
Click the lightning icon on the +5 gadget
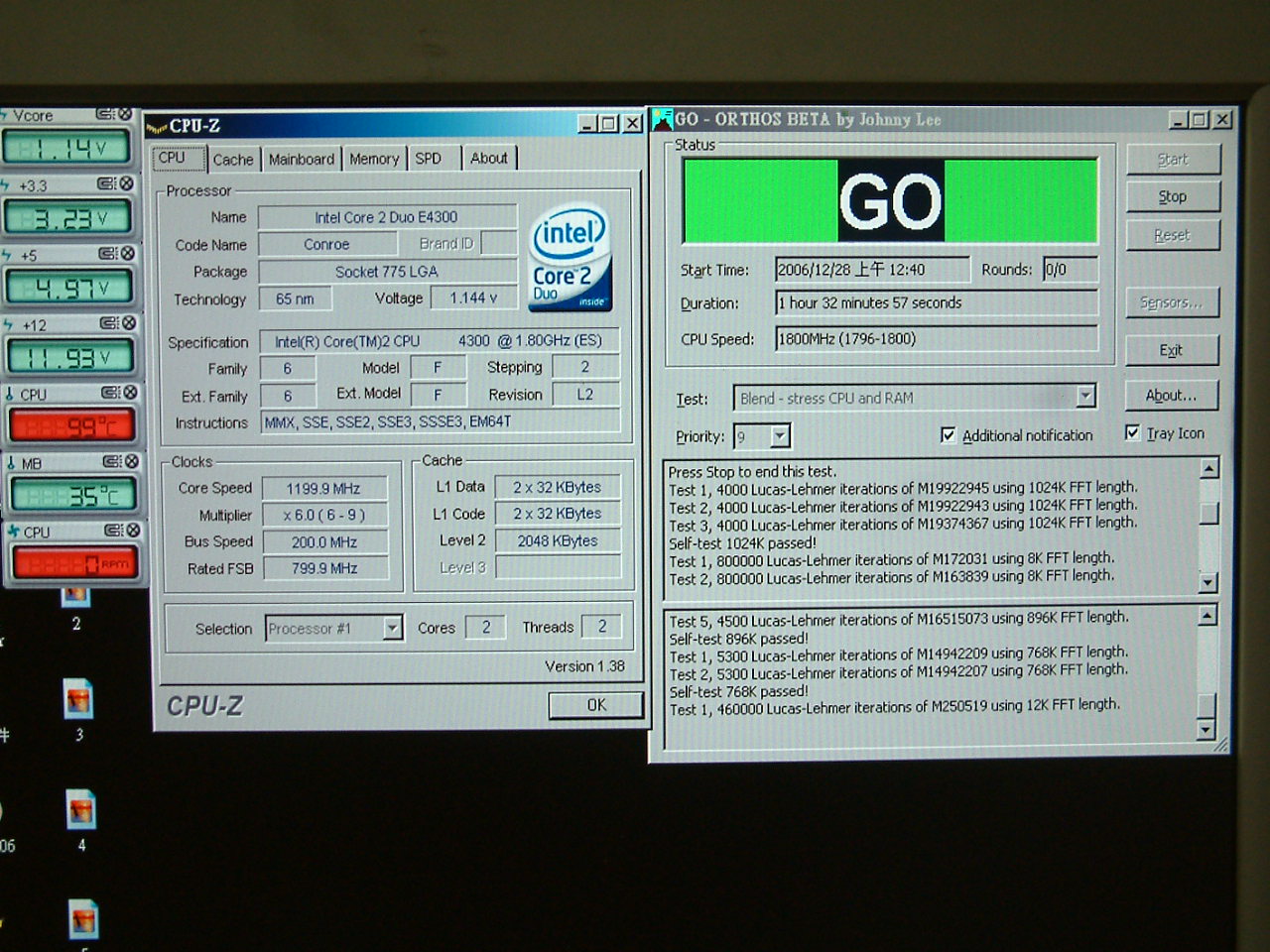[x=6, y=255]
